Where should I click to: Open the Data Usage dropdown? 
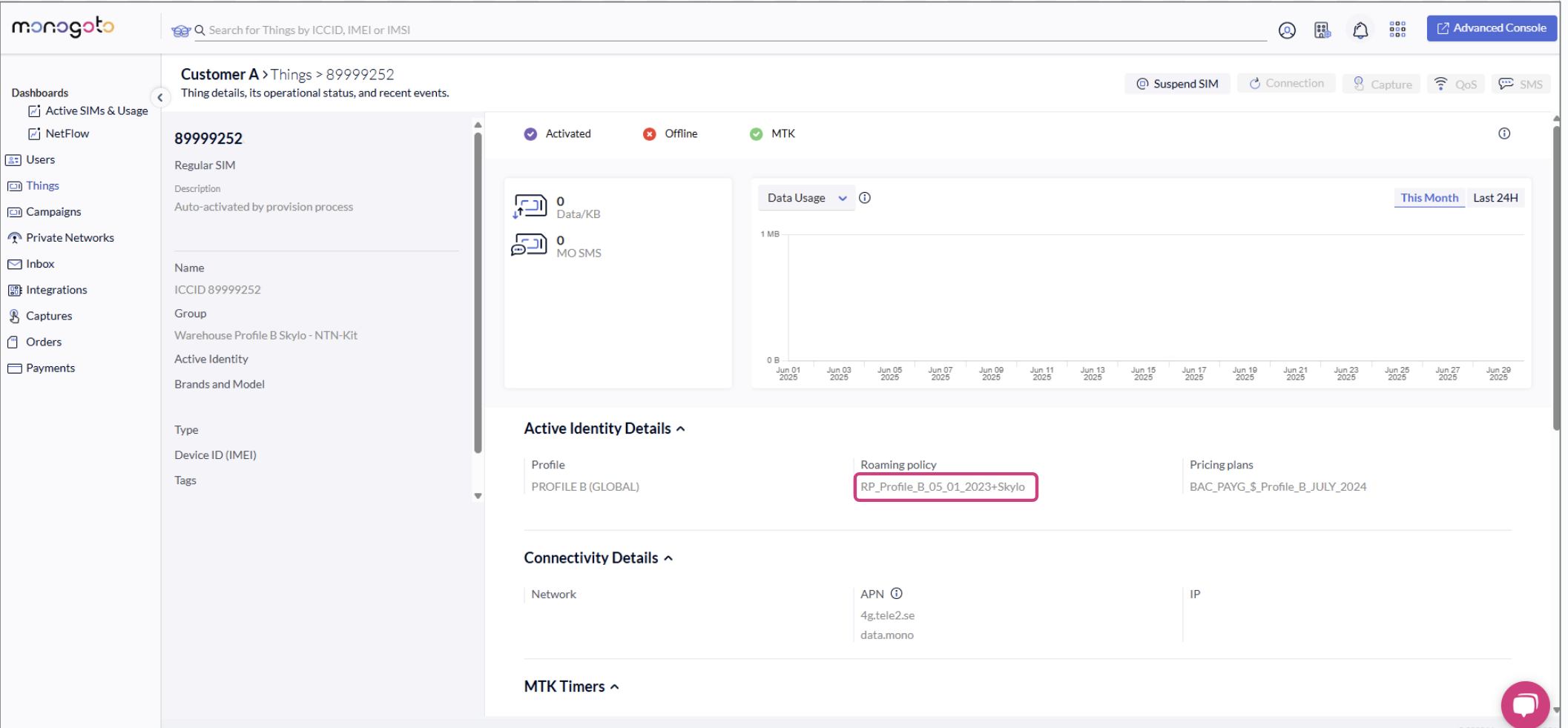(806, 198)
